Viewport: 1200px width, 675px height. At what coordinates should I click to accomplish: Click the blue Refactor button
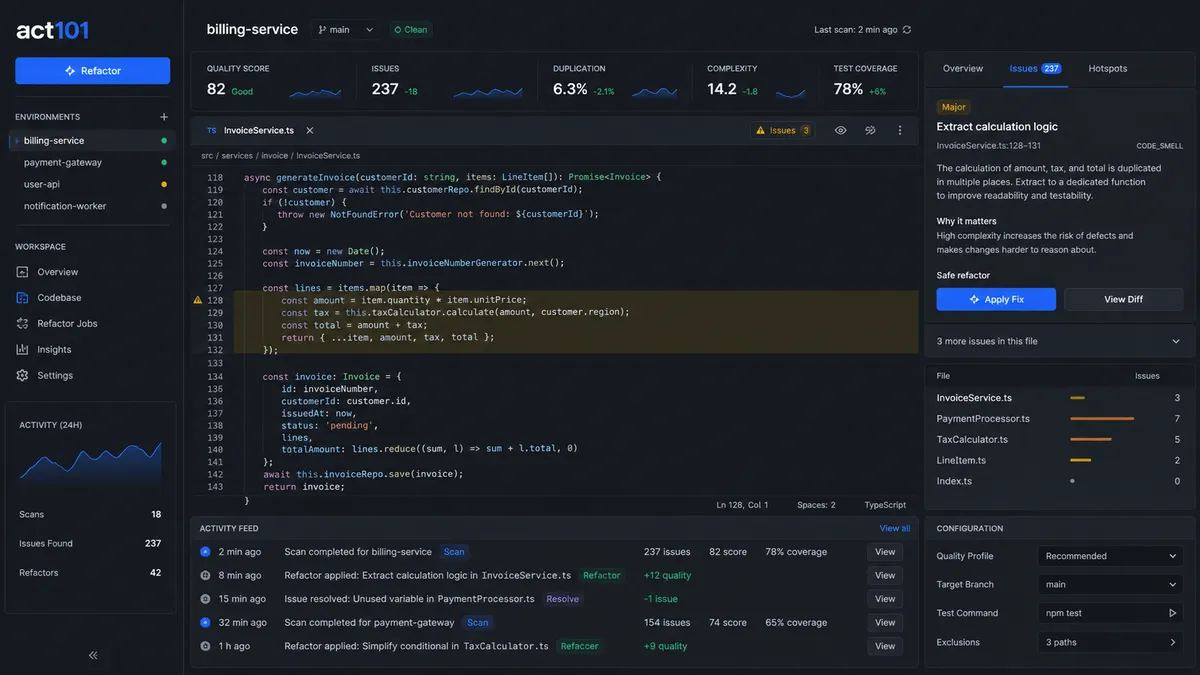pos(93,71)
